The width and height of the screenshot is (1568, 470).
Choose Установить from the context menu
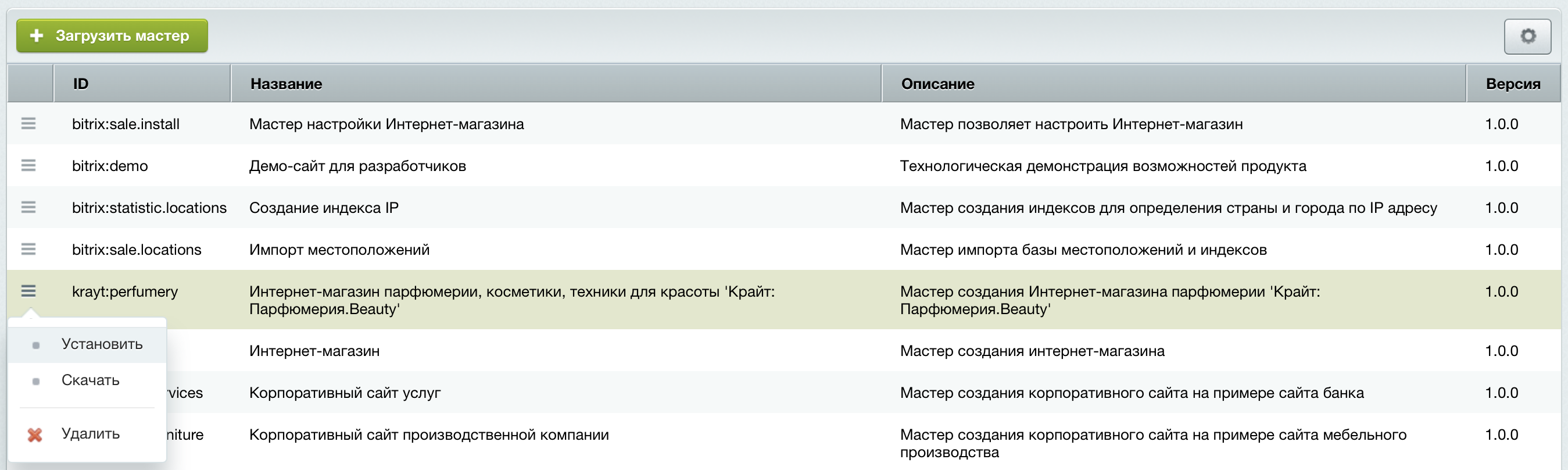click(x=87, y=344)
